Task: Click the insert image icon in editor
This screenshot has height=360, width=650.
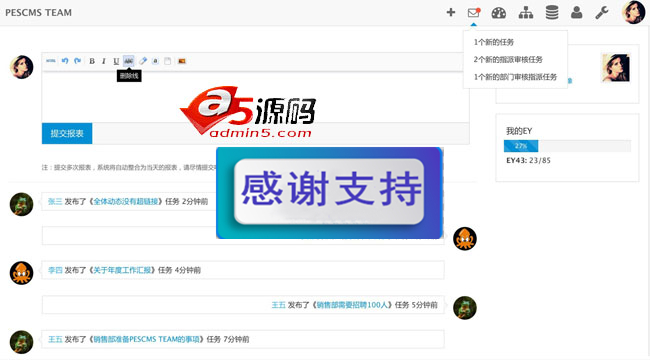Action: [x=182, y=61]
